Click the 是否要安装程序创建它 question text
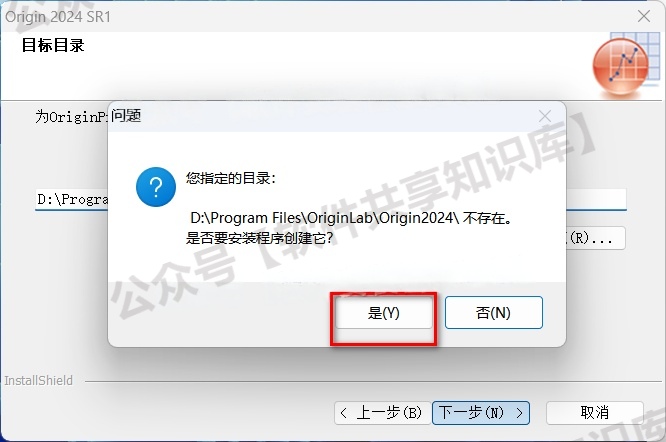This screenshot has width=666, height=442. tap(259, 238)
